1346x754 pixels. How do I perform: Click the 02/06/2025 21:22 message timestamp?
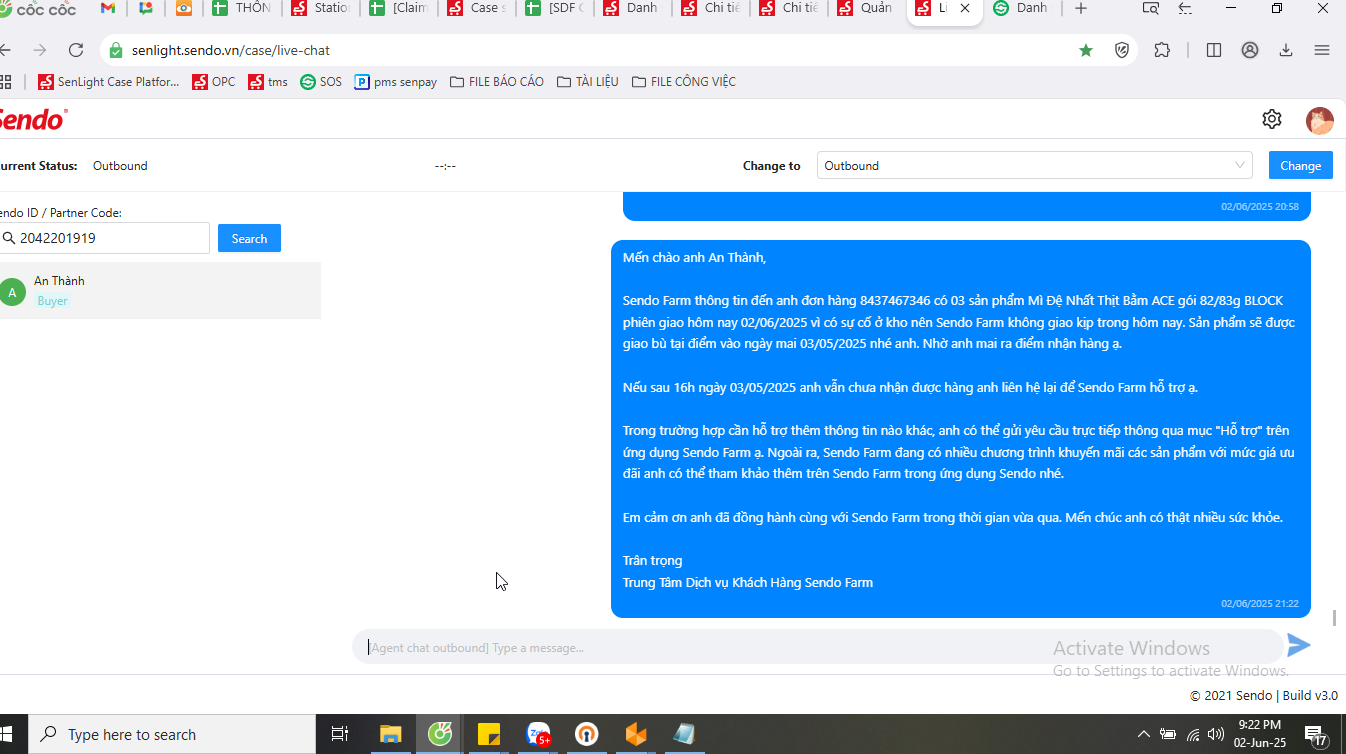click(x=1259, y=604)
